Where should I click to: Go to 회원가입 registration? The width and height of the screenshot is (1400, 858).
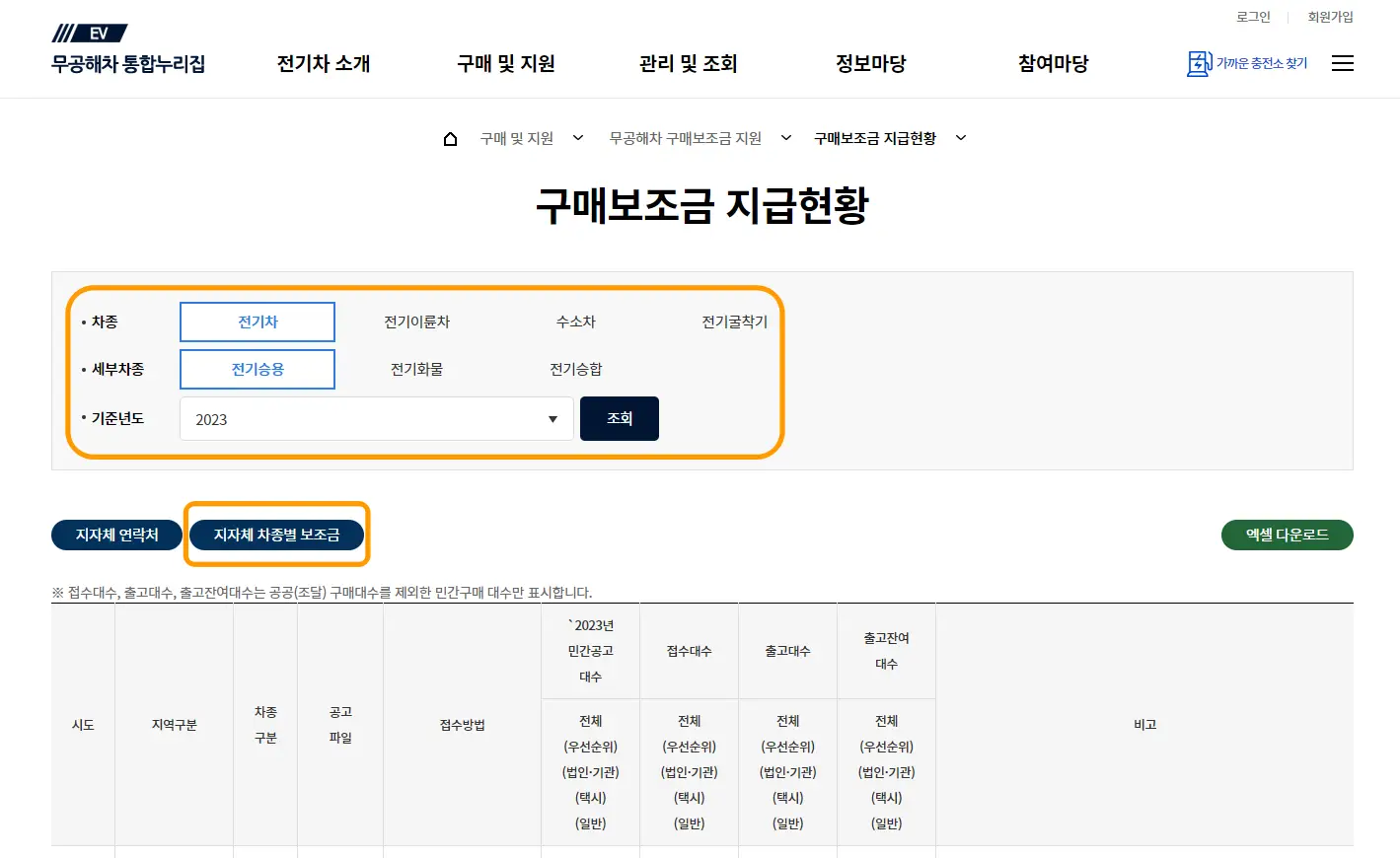tap(1329, 16)
